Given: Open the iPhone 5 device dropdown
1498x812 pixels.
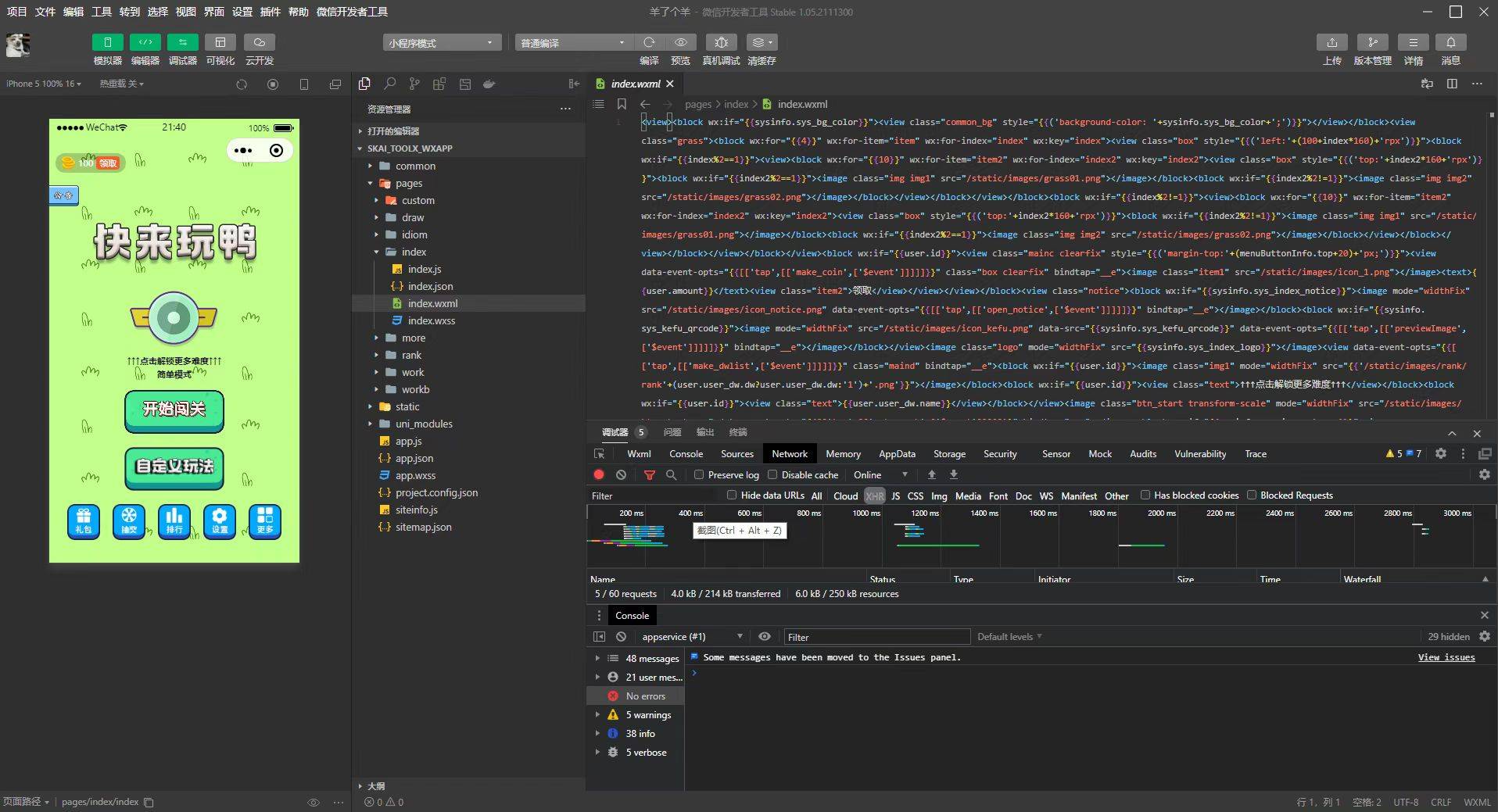Looking at the screenshot, I should (44, 84).
